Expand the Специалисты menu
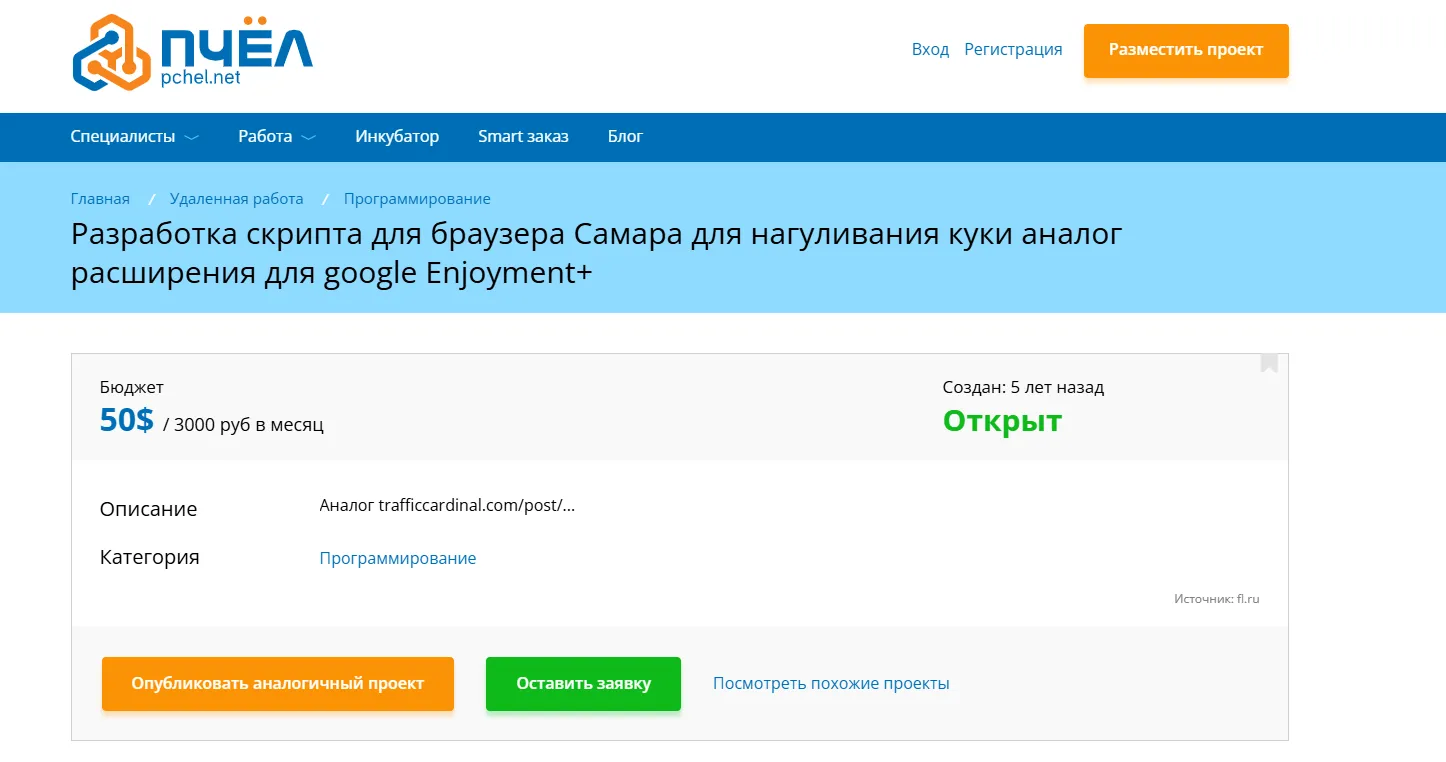Viewport: 1446px width, 762px height. coord(134,137)
